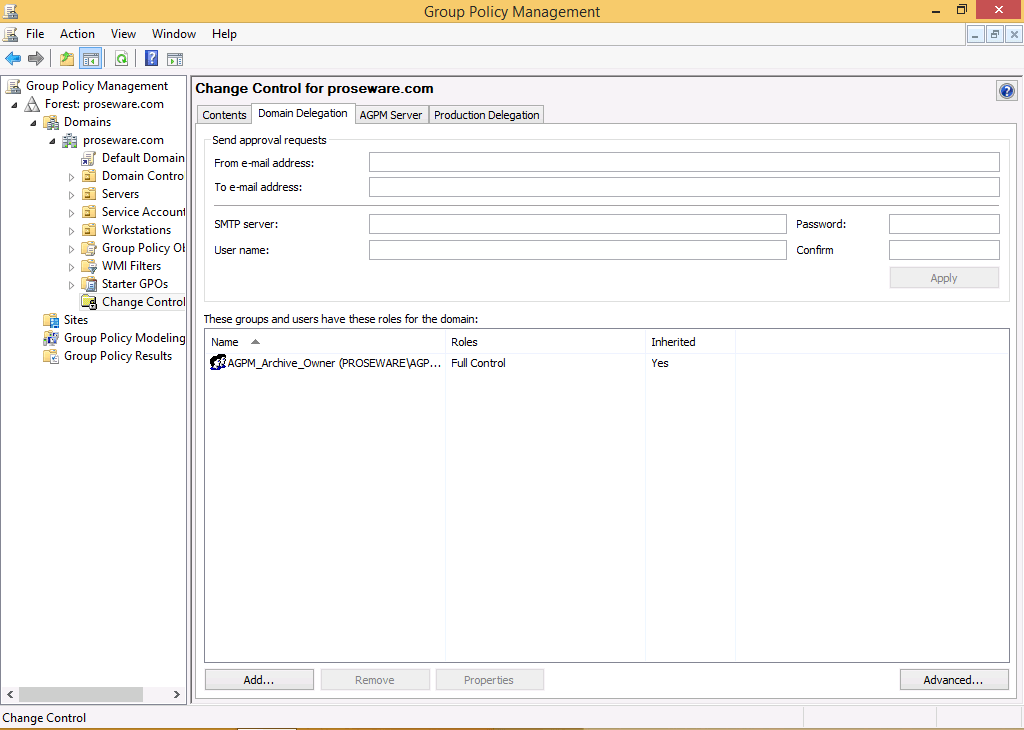Click the Add... button
This screenshot has height=730, width=1024.
coord(259,680)
